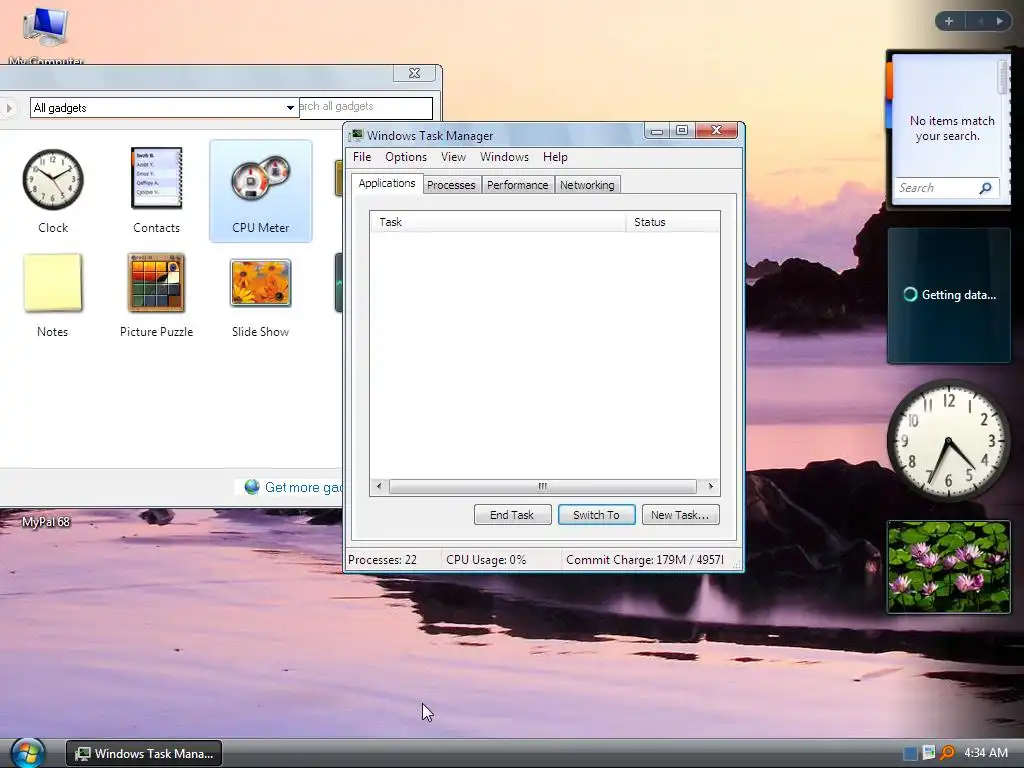Click the task list scroll left arrow

tap(379, 487)
